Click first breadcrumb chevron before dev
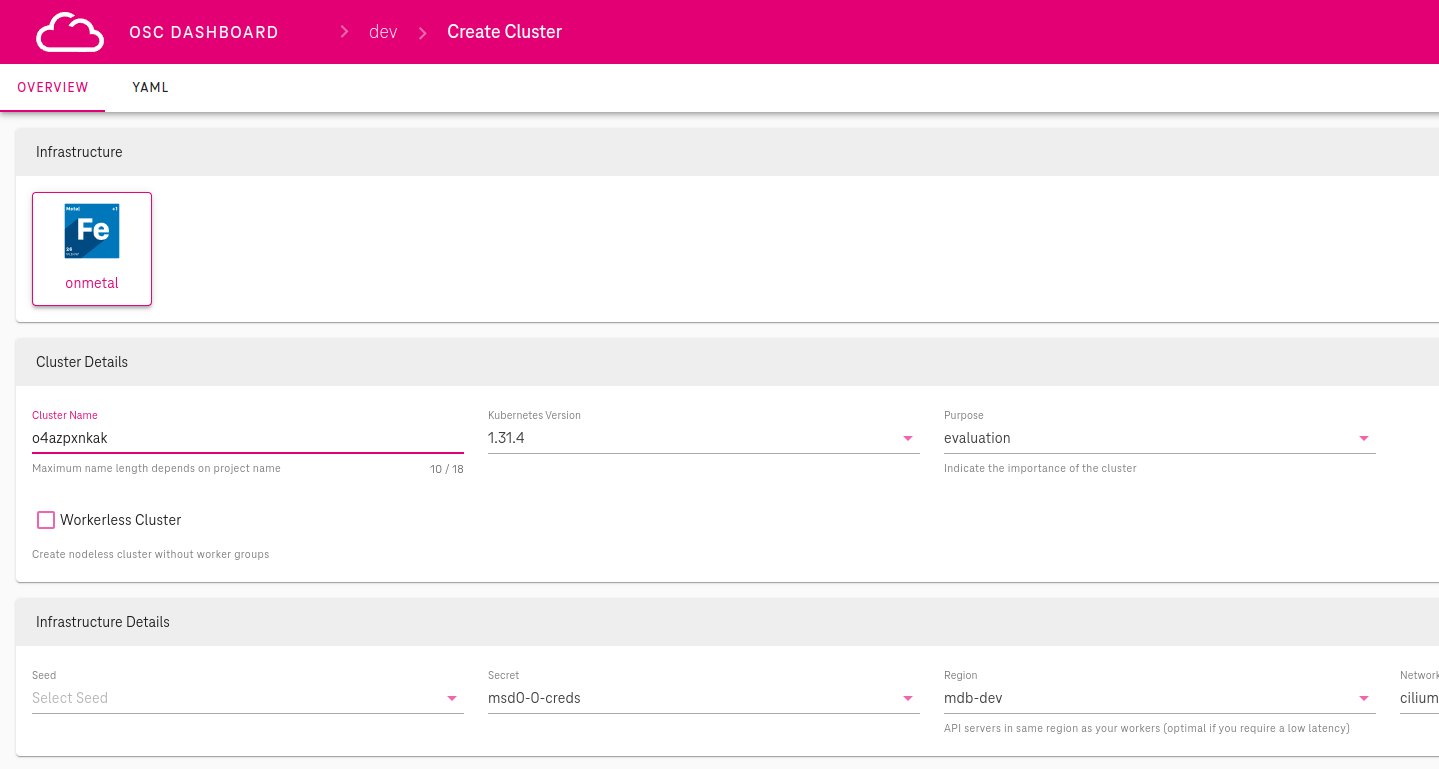Image resolution: width=1439 pixels, height=769 pixels. coord(344,32)
